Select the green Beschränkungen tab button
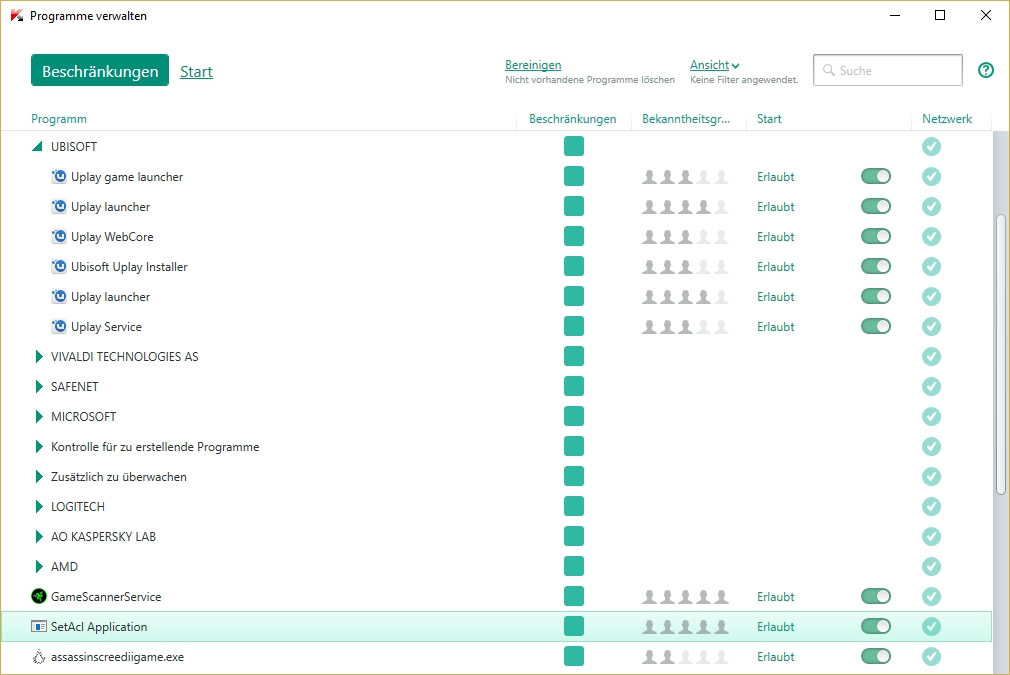The height and width of the screenshot is (675, 1010). click(x=100, y=70)
